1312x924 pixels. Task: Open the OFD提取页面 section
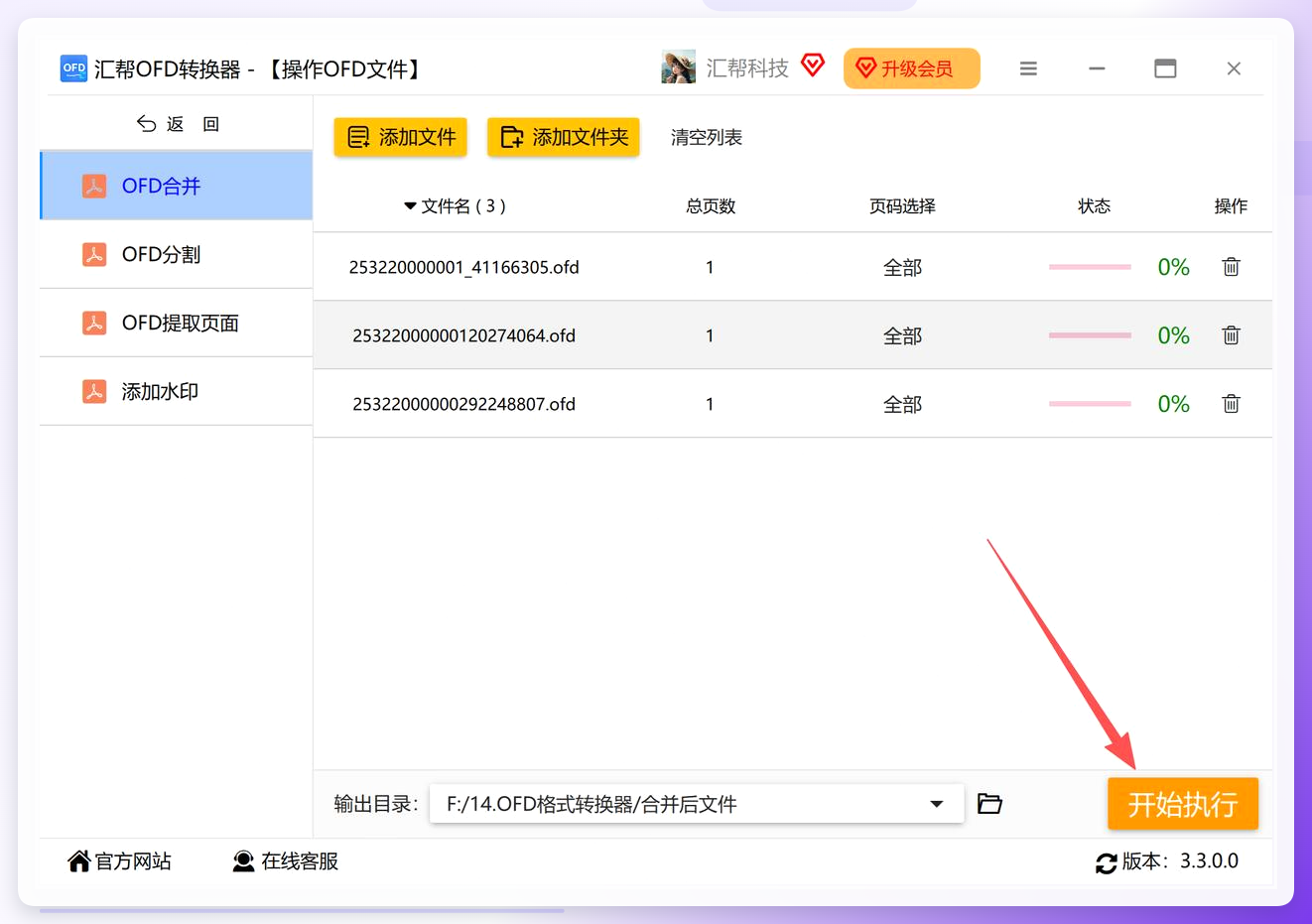177,323
